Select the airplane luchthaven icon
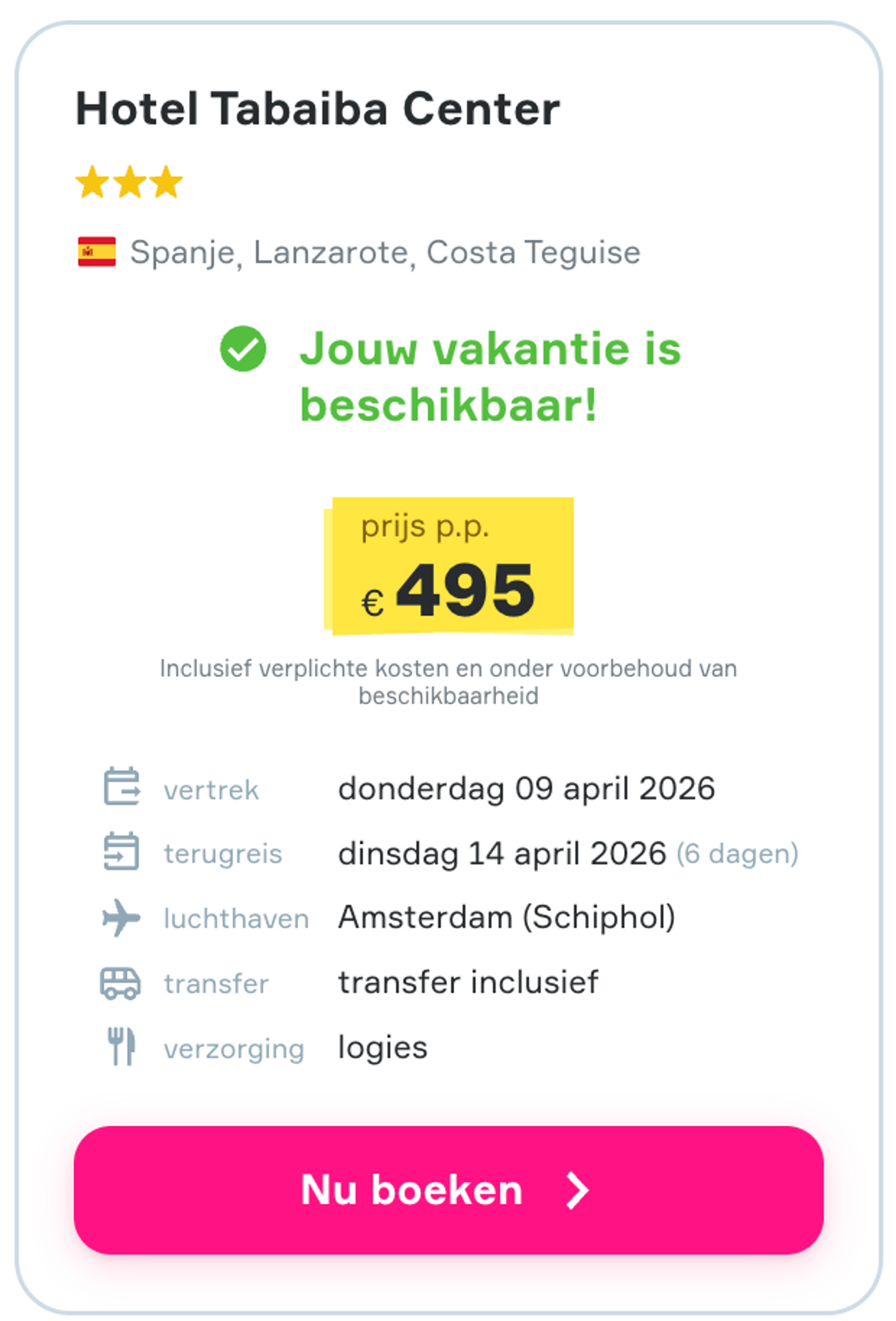The image size is (896, 1321). (121, 918)
